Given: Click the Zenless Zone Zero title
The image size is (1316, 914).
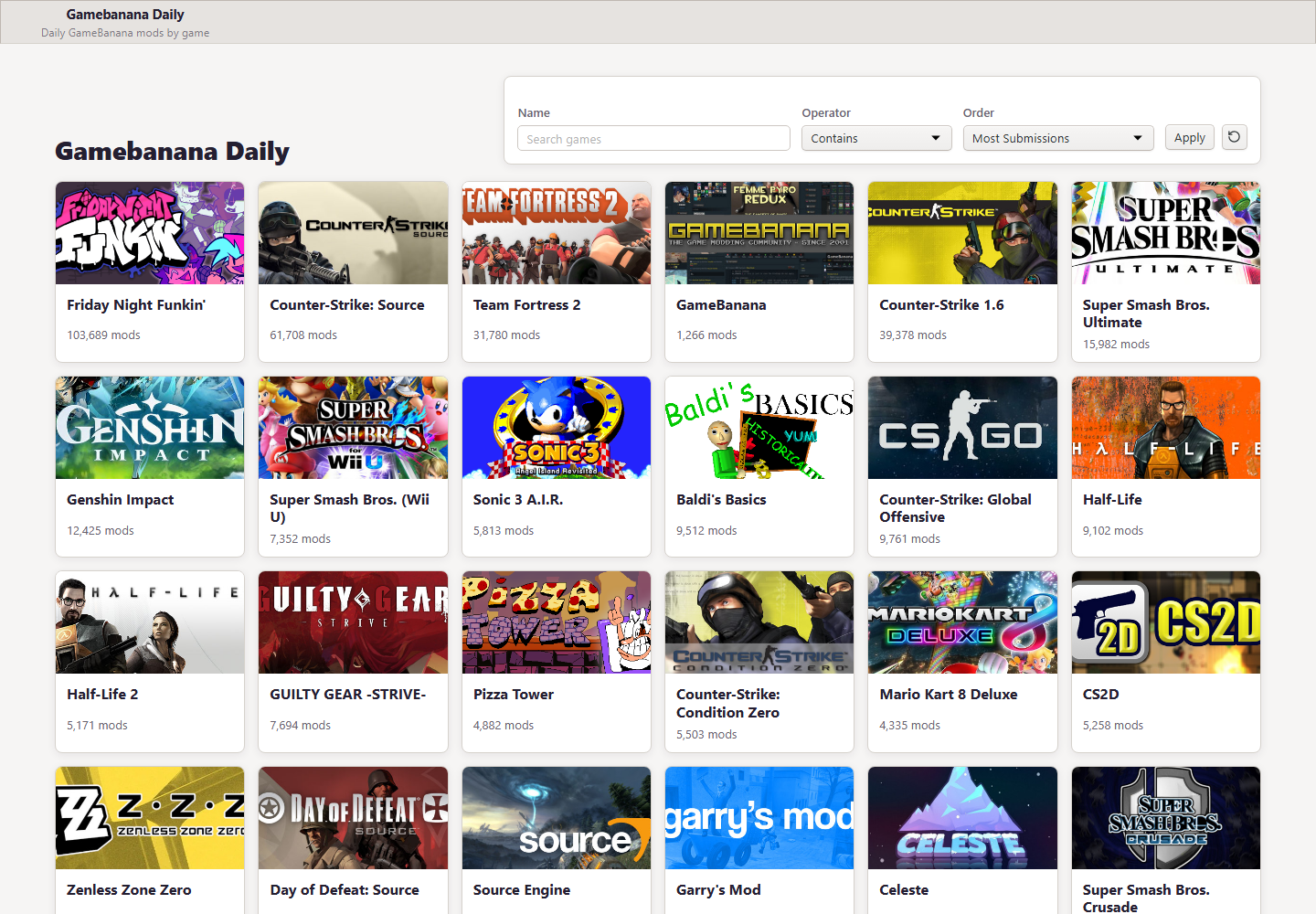Looking at the screenshot, I should click(129, 890).
